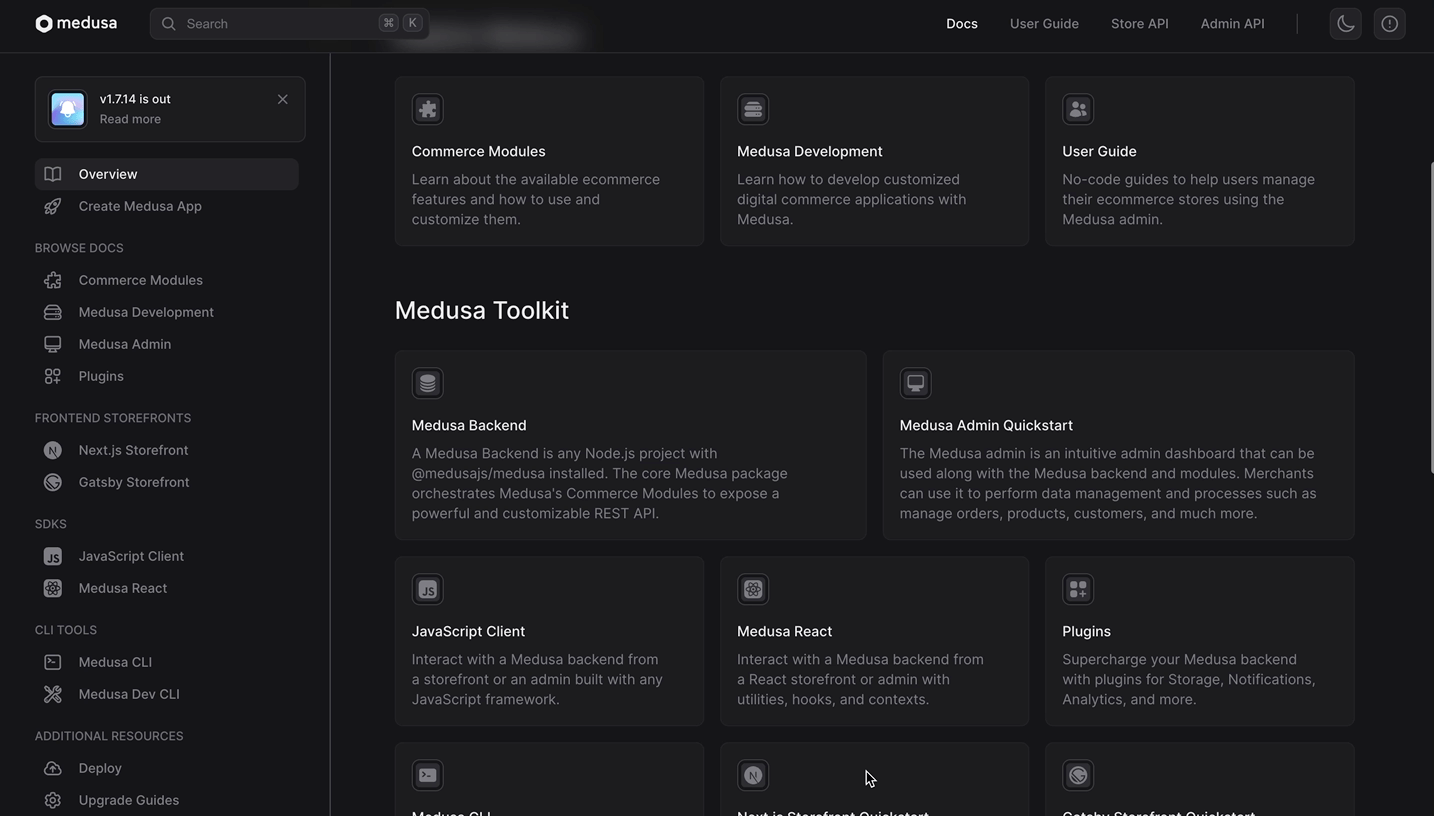Dismiss the v1.7.14 announcement banner

(283, 99)
